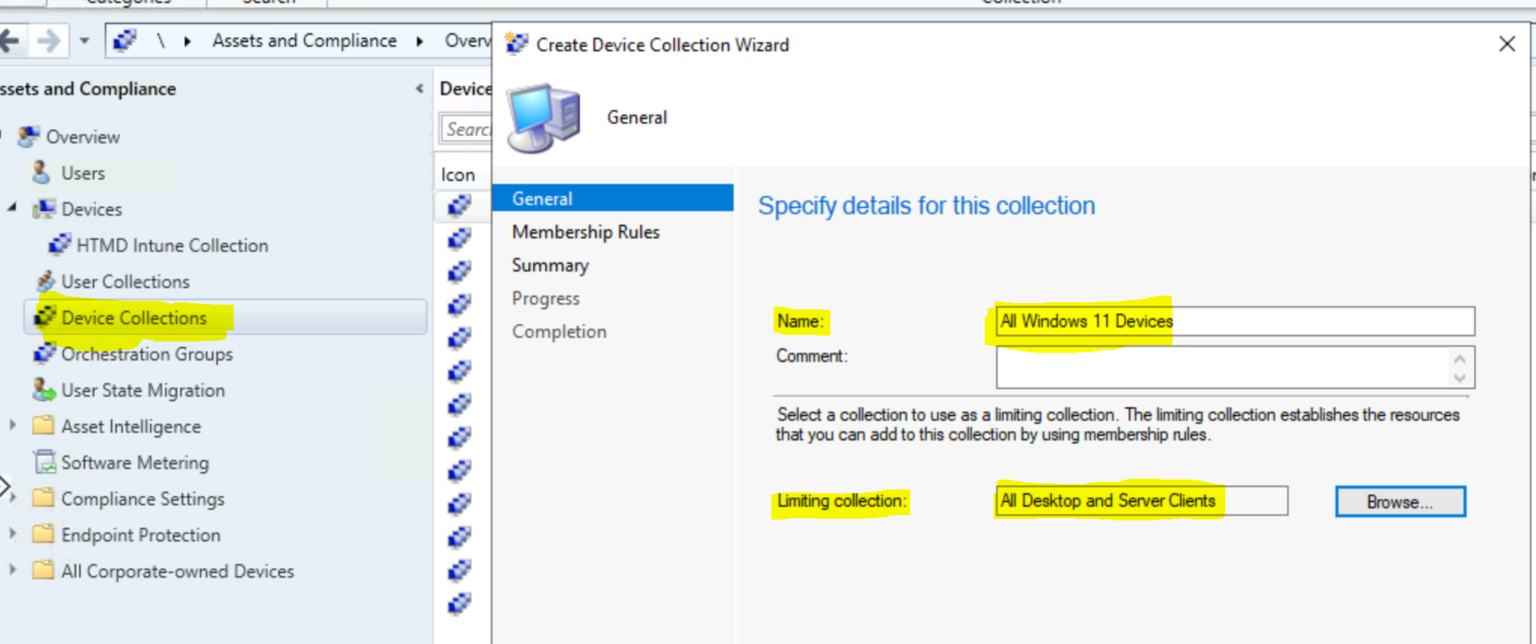This screenshot has width=1536, height=644.
Task: Expand All Corporate-owned Devices node
Action: point(13,571)
